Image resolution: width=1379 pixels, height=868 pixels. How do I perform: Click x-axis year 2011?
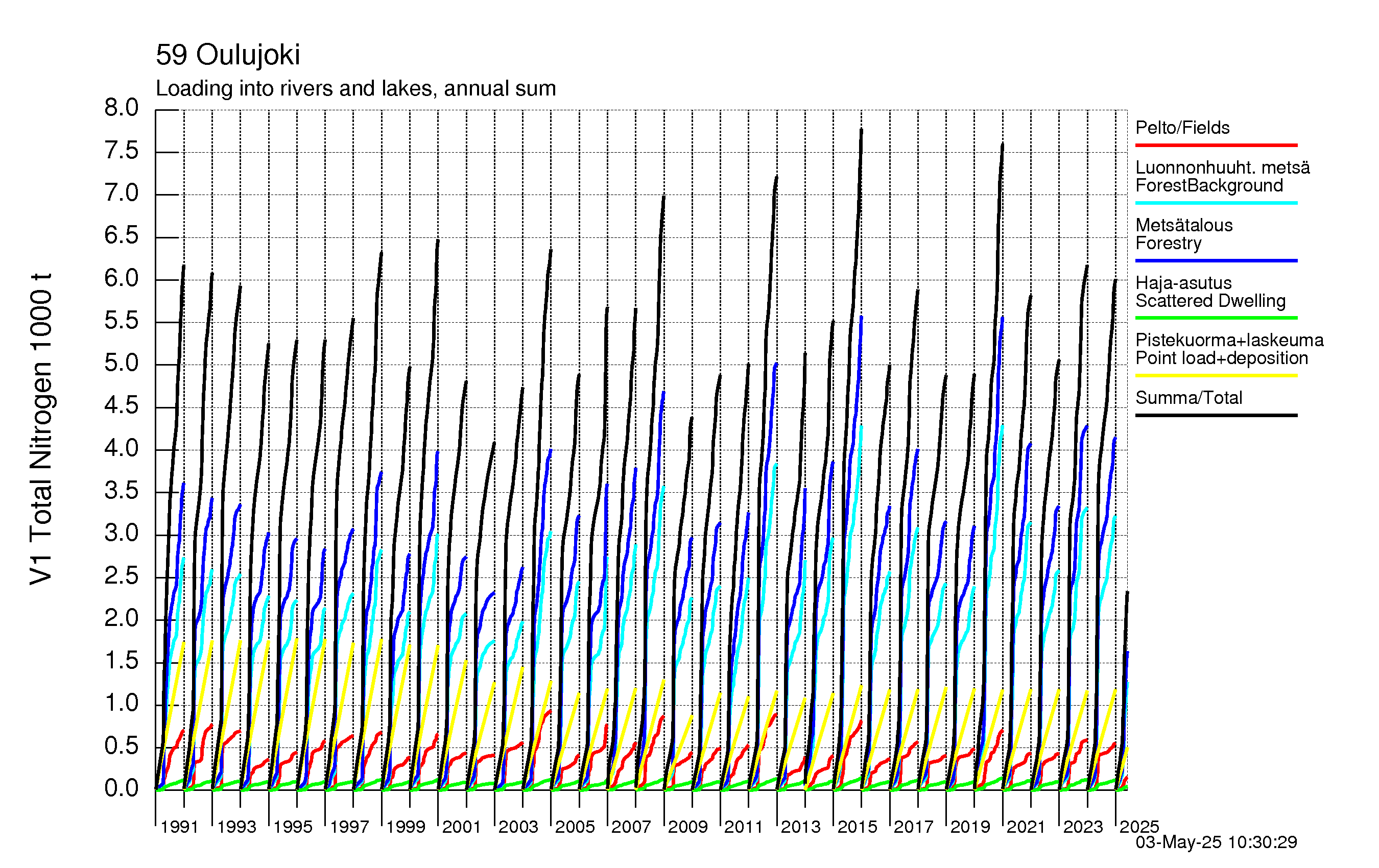[x=744, y=827]
